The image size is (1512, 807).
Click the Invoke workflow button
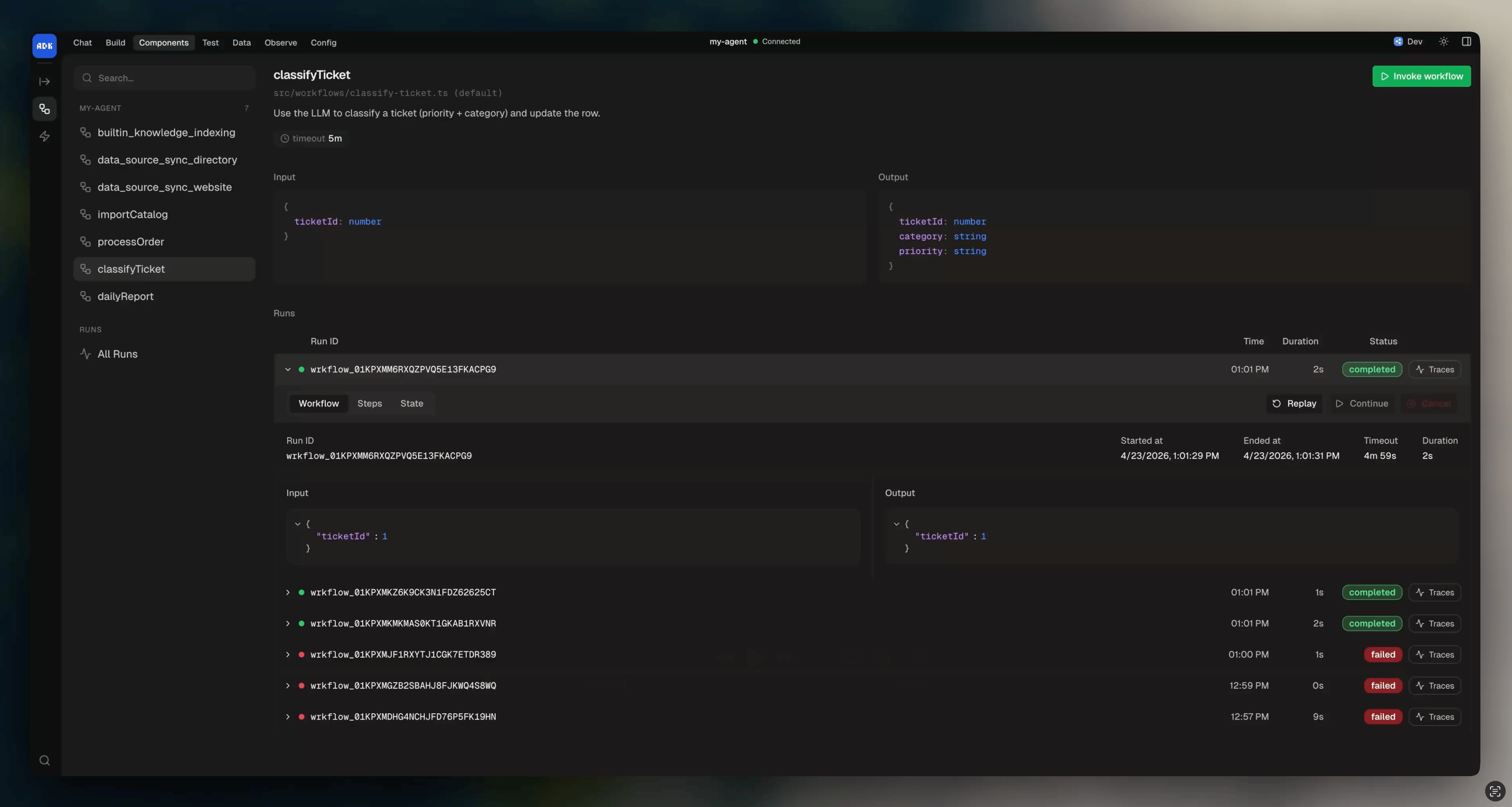coord(1421,76)
